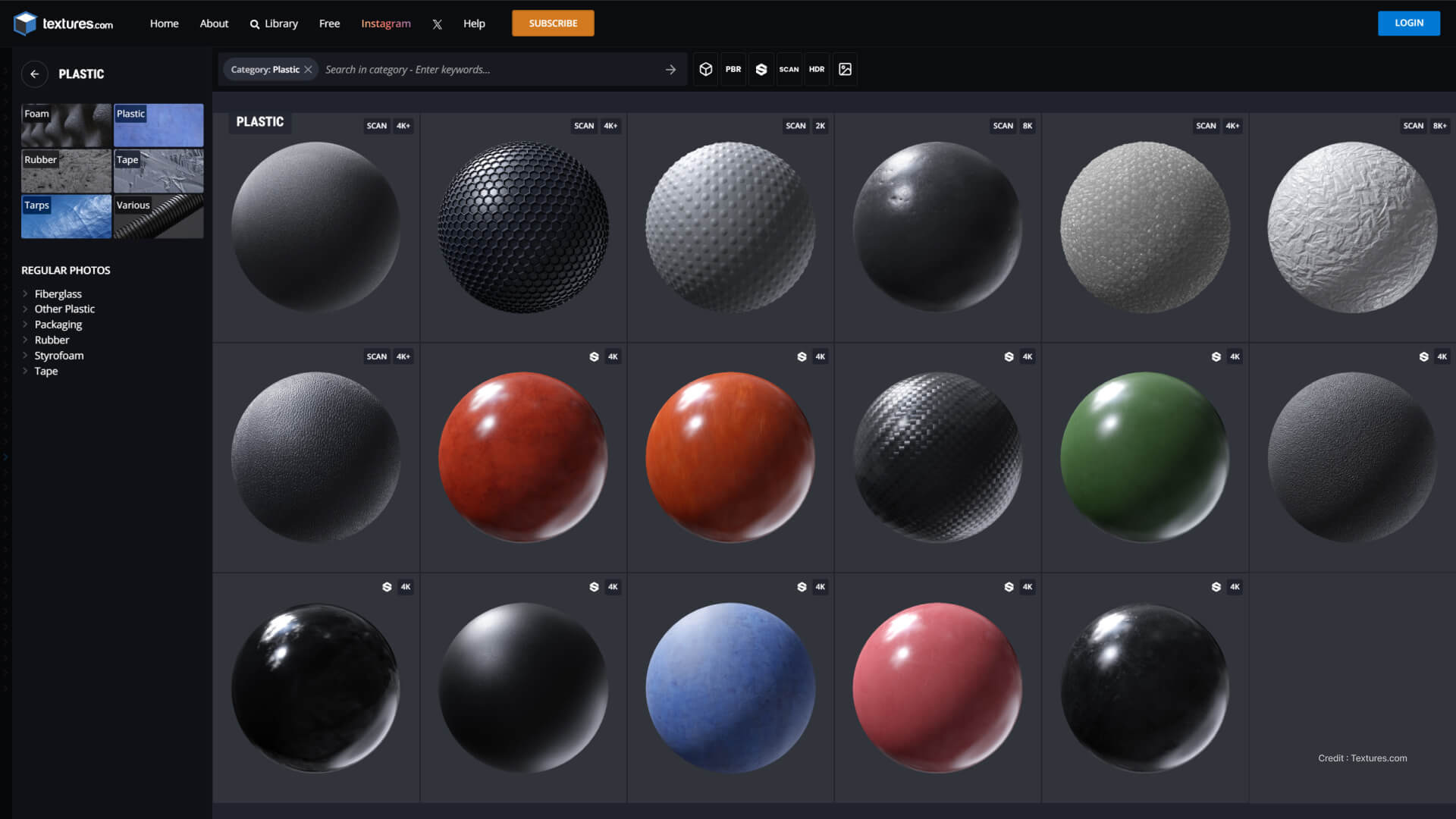This screenshot has width=1456, height=819.
Task: Click the Library magnifier icon
Action: click(x=255, y=24)
